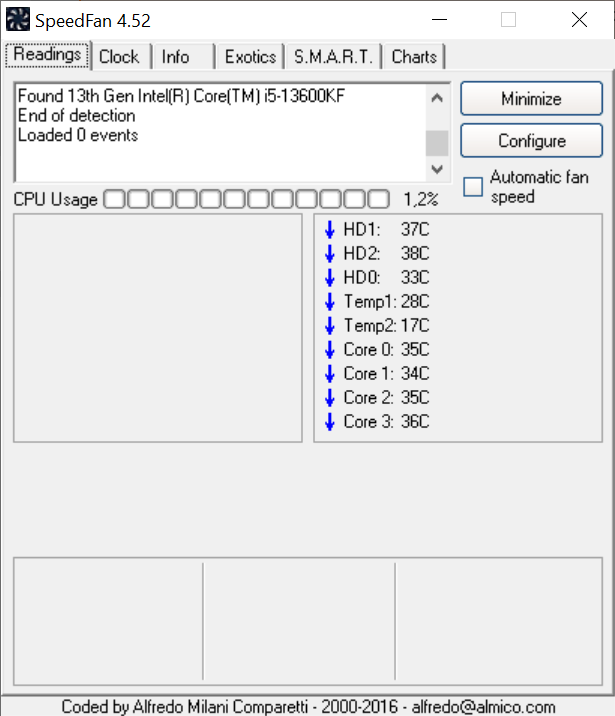This screenshot has height=716, width=615.
Task: Click the log scroll down arrow
Action: pyautogui.click(x=437, y=169)
